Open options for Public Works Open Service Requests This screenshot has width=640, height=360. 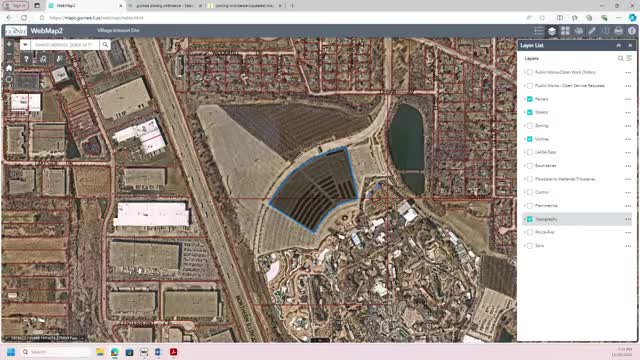[628, 86]
